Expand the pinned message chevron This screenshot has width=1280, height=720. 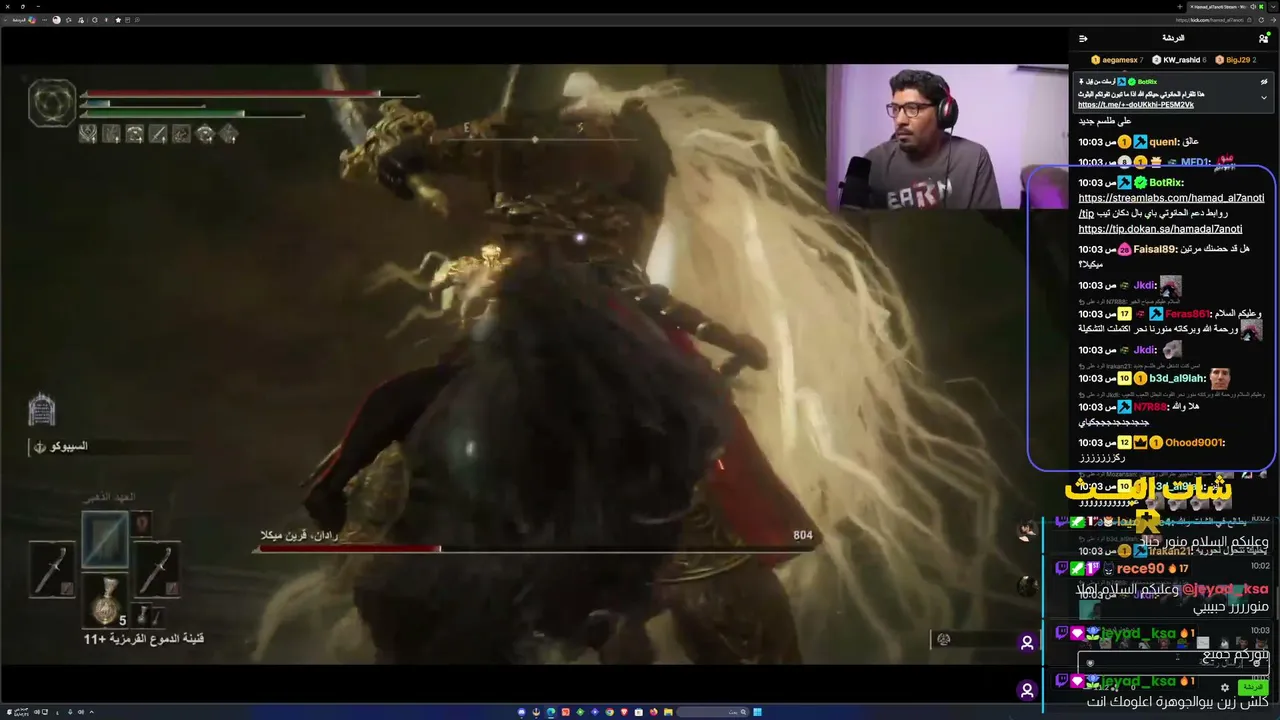coord(1264,98)
